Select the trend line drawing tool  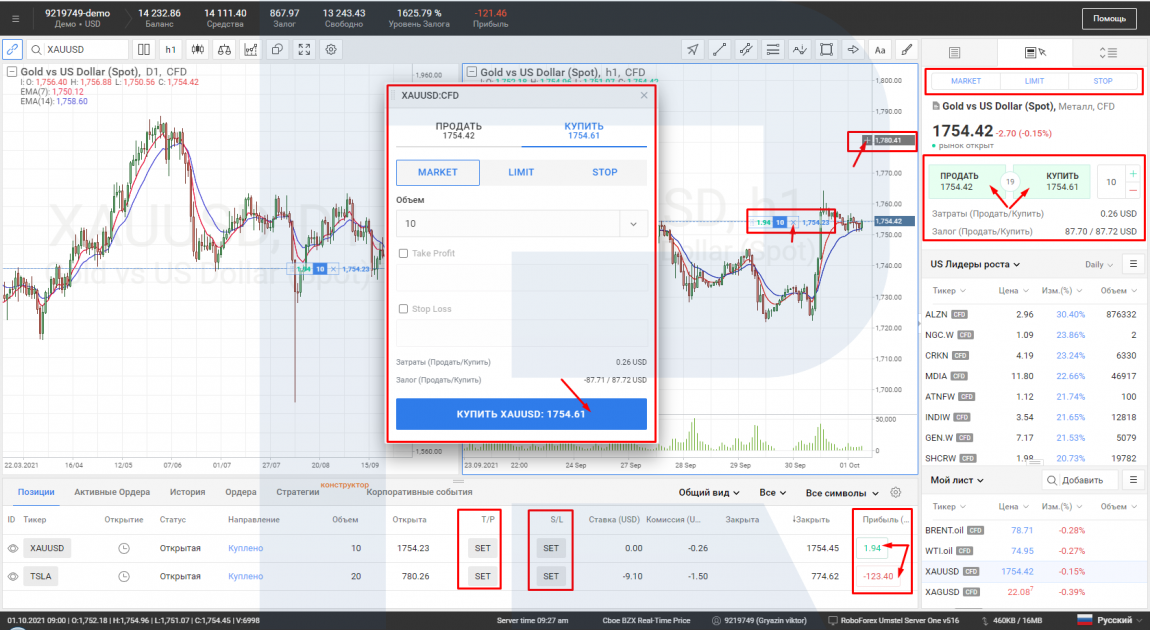coord(719,49)
